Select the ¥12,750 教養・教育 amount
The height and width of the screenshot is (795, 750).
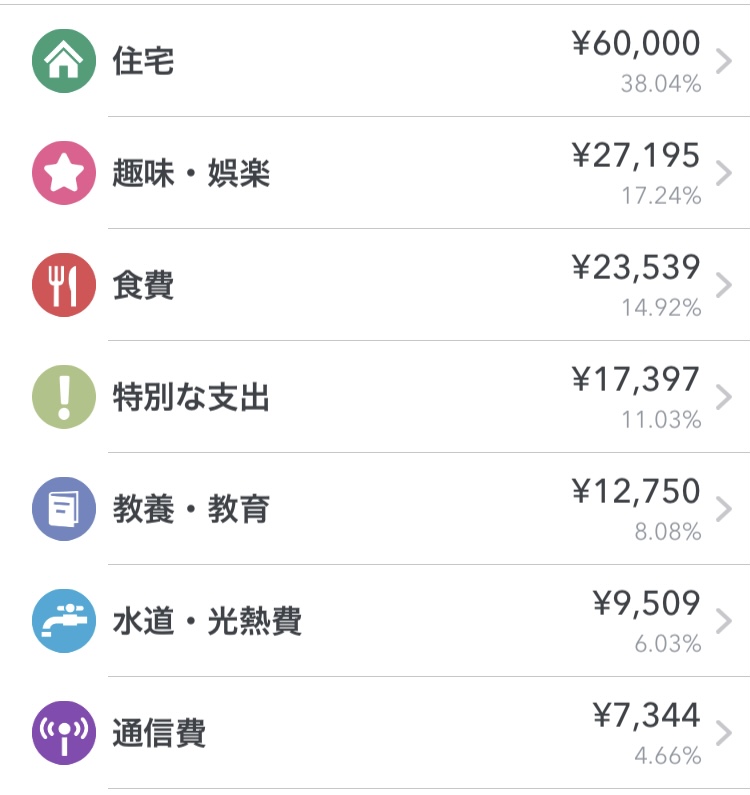(x=636, y=492)
